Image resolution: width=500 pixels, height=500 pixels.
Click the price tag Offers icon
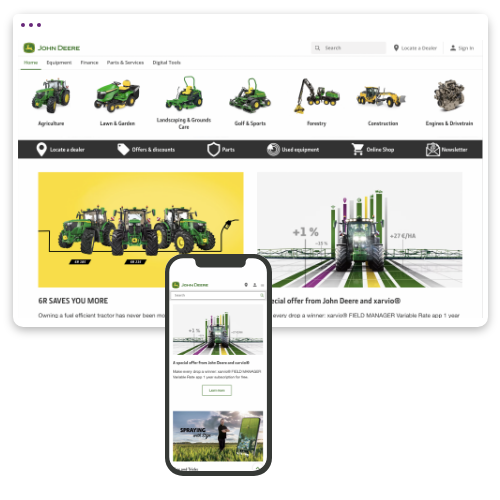point(123,149)
